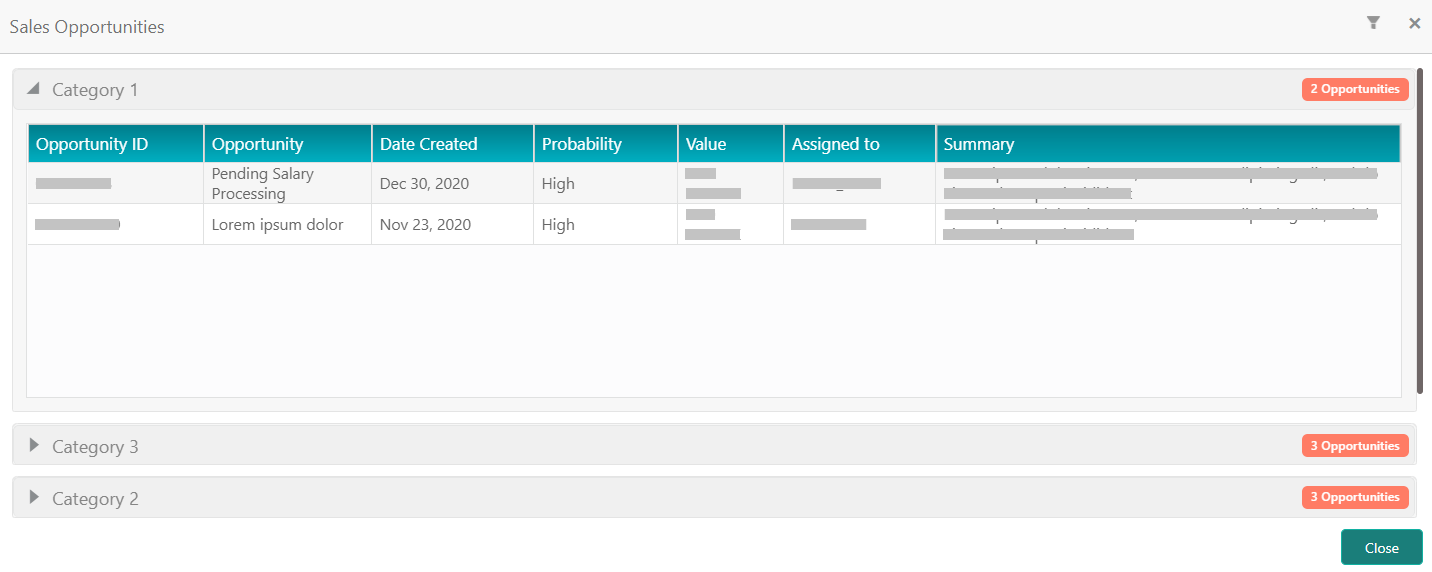This screenshot has height=572, width=1432.
Task: Sort by Assigned to column header
Action: pos(860,144)
